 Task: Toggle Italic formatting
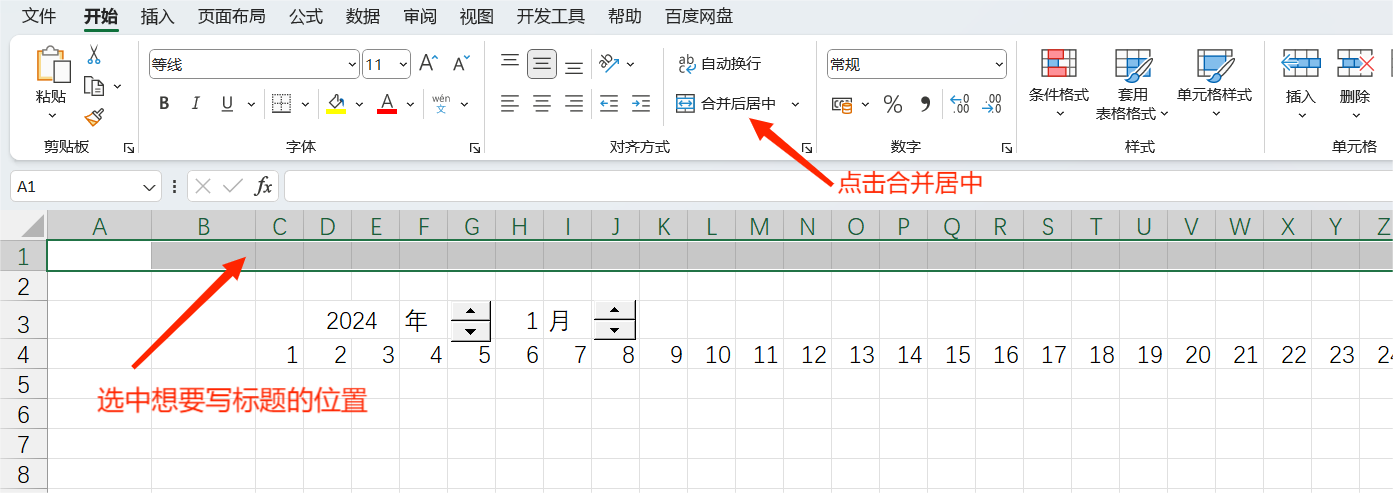click(196, 103)
